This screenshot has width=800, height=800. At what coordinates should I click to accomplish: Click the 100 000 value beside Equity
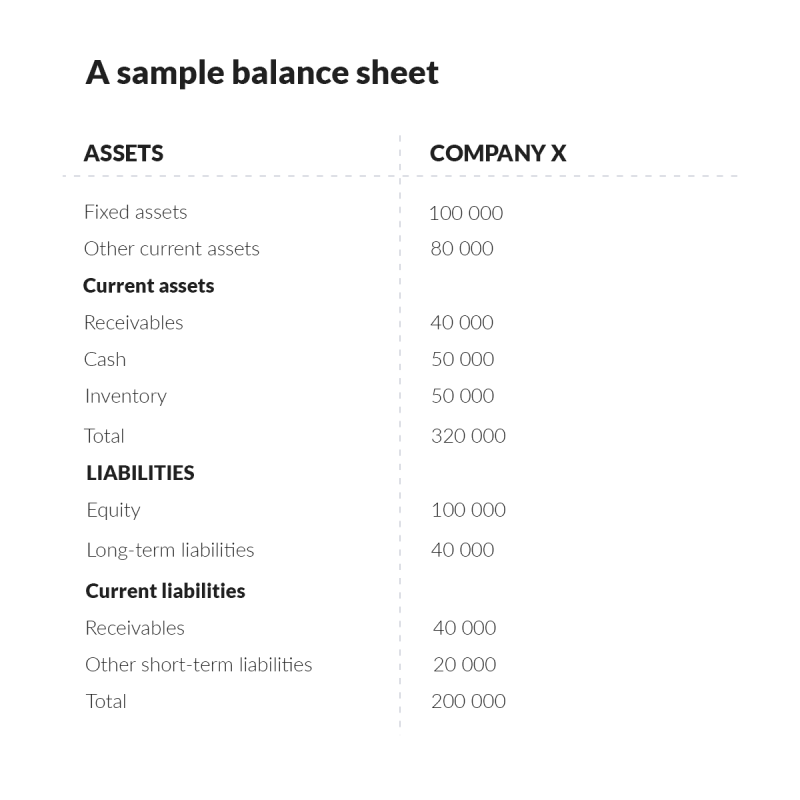(x=468, y=510)
